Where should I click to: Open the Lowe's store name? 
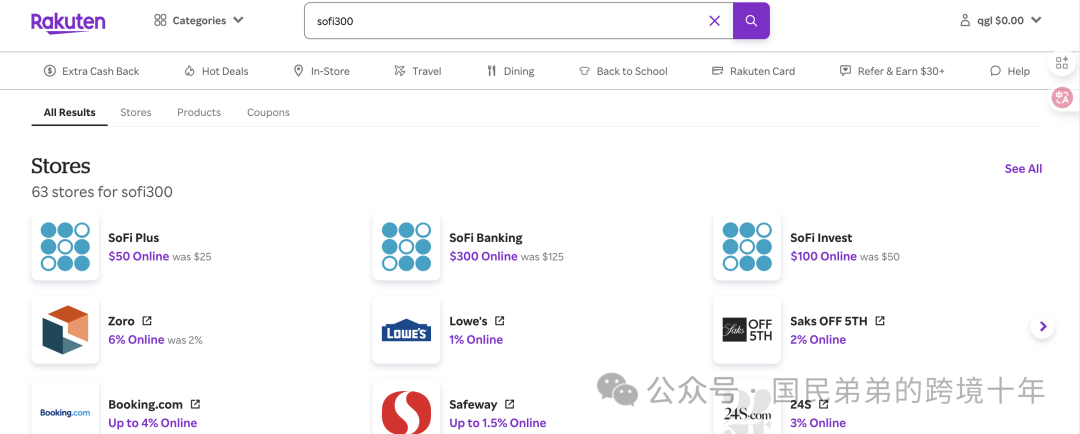468,321
